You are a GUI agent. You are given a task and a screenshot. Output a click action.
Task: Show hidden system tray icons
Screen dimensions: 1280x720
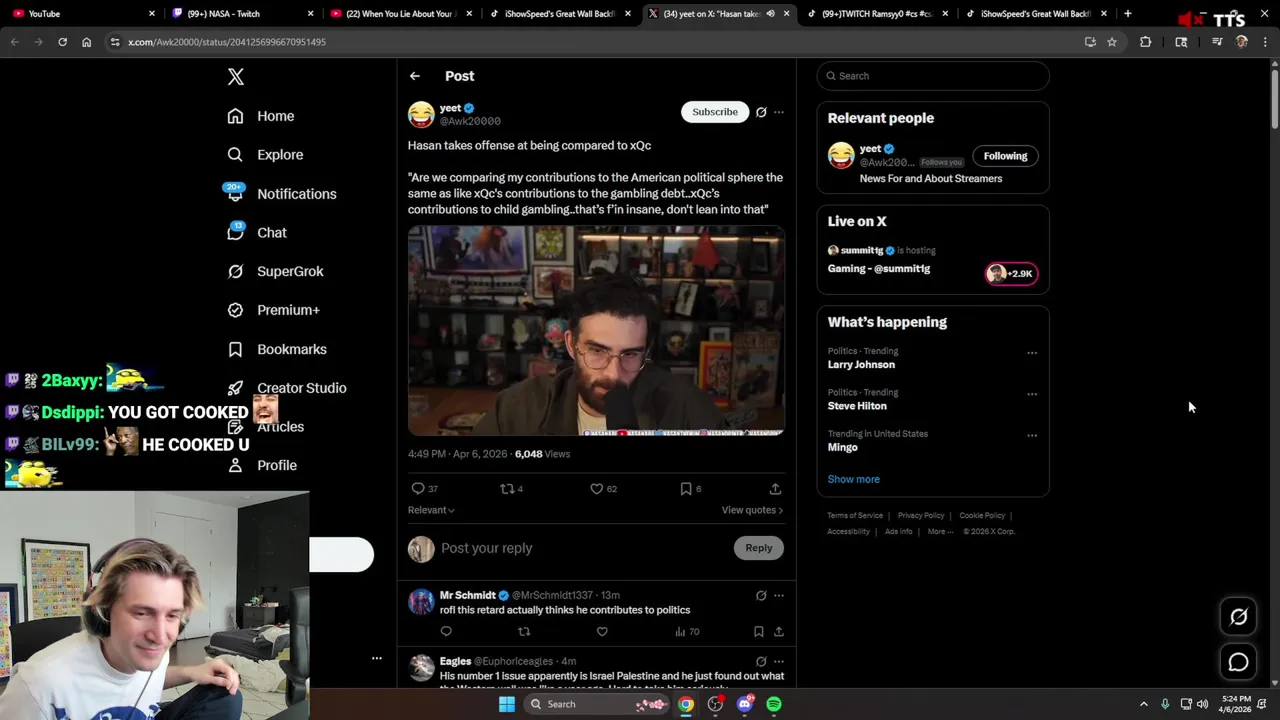pos(1144,704)
